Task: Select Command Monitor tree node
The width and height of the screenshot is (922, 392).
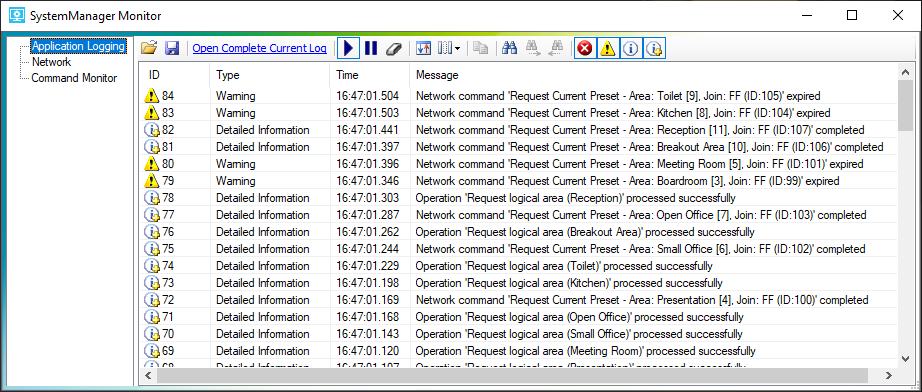Action: point(74,78)
